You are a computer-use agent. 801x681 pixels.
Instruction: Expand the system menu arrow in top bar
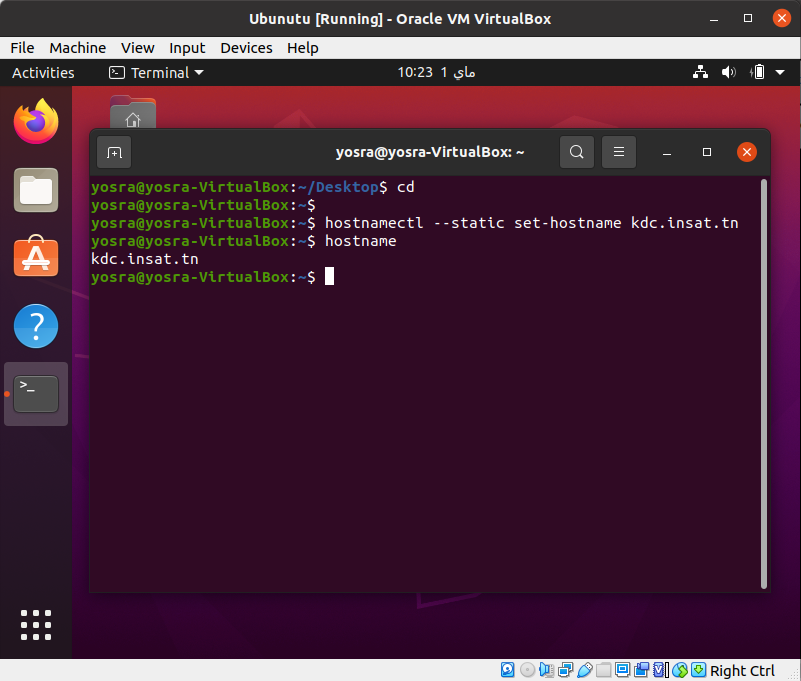point(780,73)
